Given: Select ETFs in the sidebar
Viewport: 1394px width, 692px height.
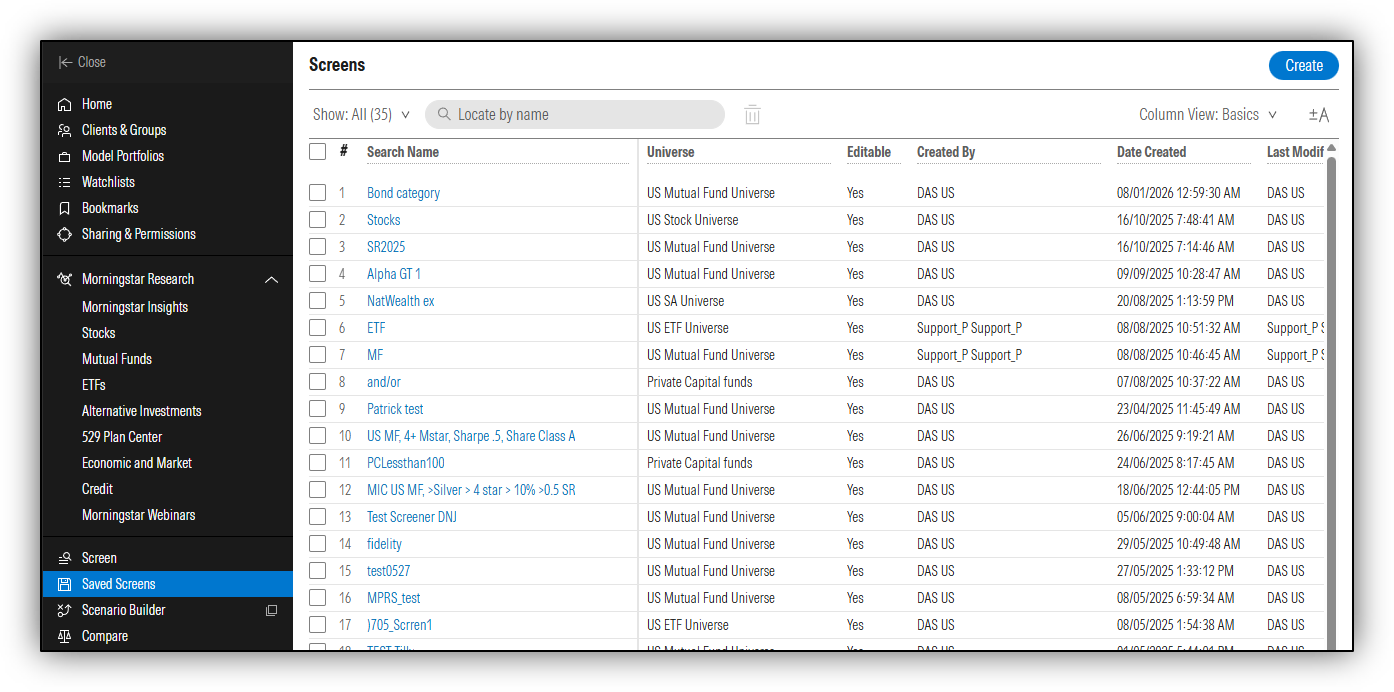Looking at the screenshot, I should 94,385.
